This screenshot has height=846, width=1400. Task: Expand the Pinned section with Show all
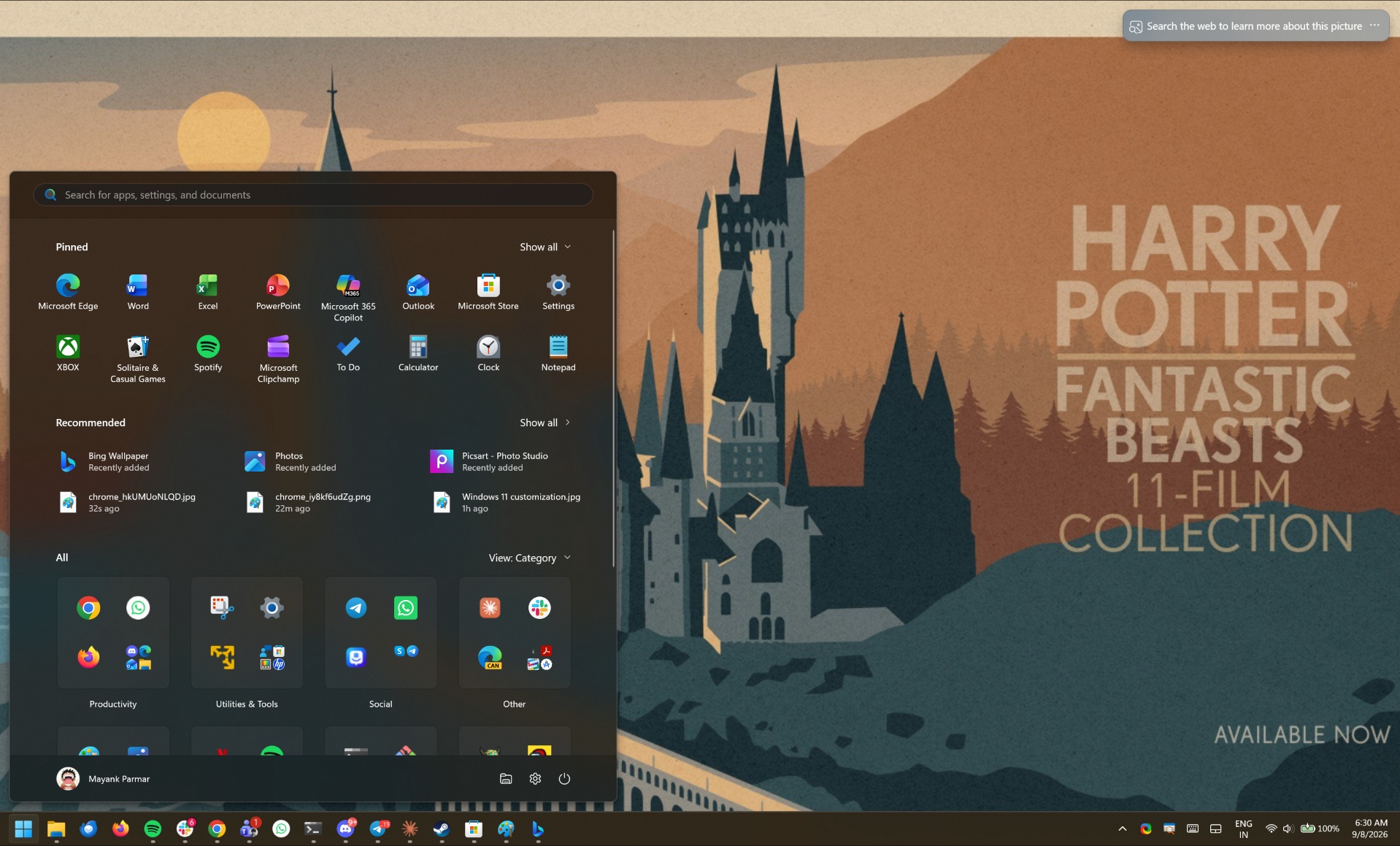click(x=545, y=247)
